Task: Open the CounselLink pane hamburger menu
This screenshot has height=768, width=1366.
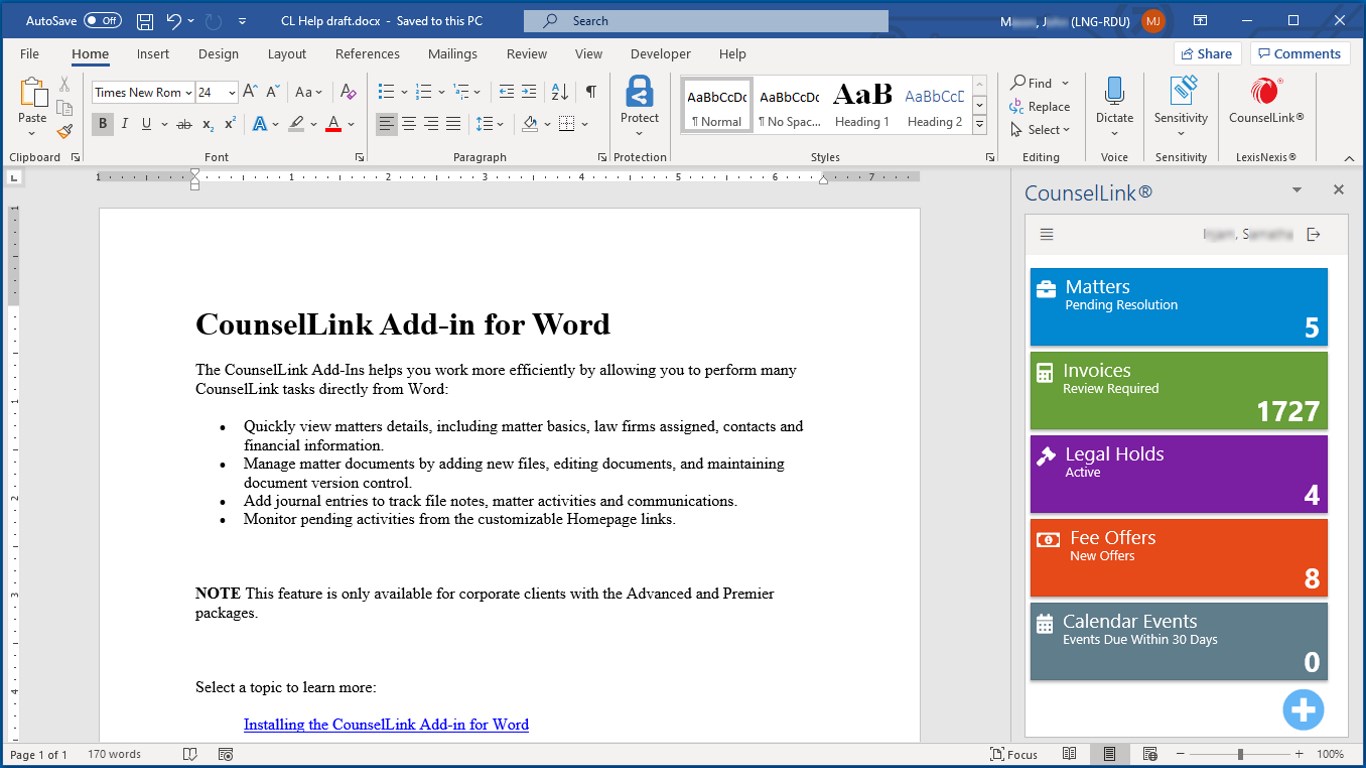Action: point(1047,234)
